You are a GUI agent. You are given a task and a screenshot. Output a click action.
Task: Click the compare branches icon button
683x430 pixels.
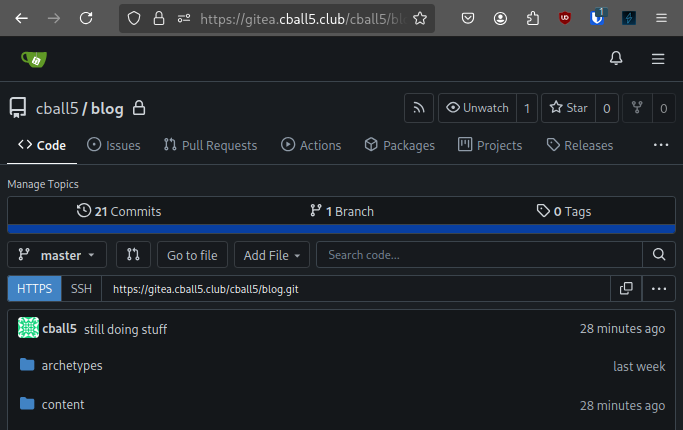(133, 254)
